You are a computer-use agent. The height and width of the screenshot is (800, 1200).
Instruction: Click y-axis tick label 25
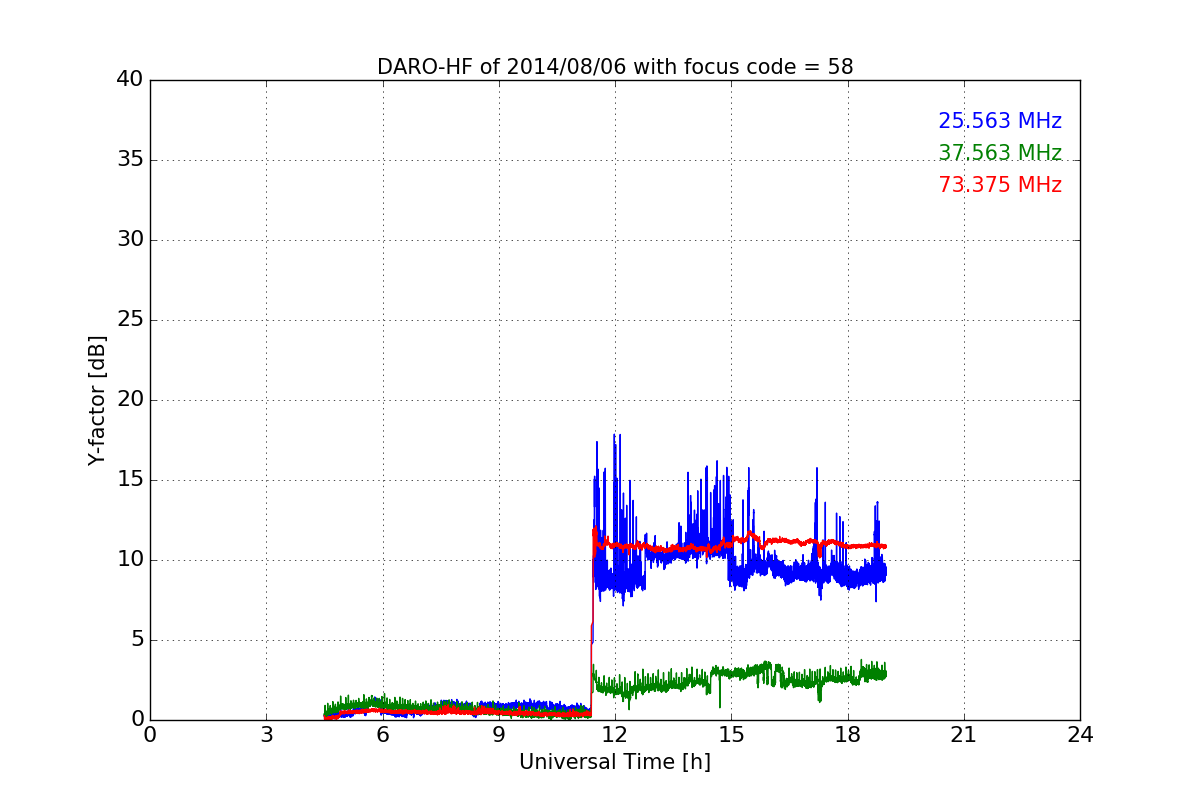[128, 320]
